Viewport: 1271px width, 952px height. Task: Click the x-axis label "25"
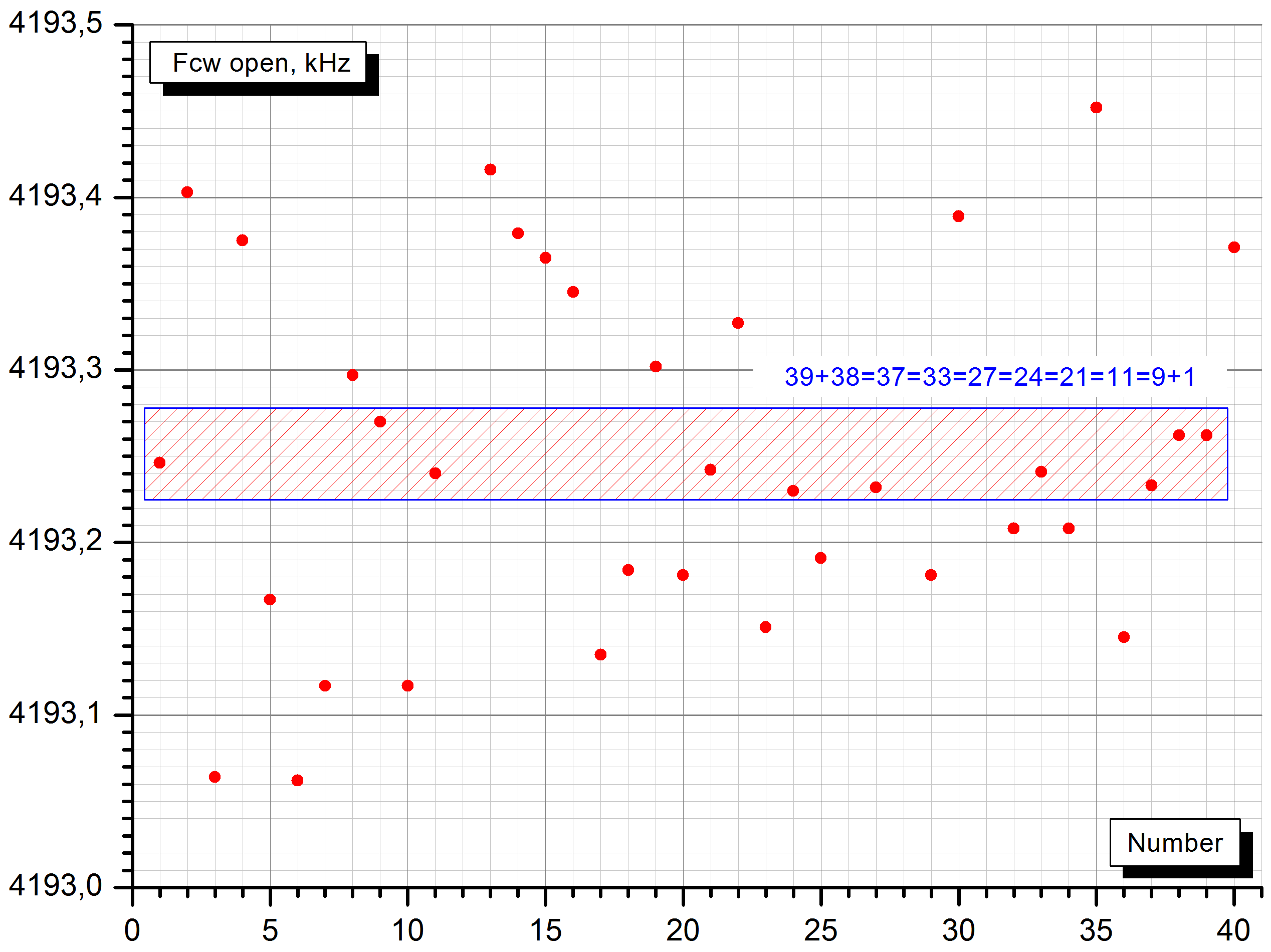pyautogui.click(x=820, y=930)
